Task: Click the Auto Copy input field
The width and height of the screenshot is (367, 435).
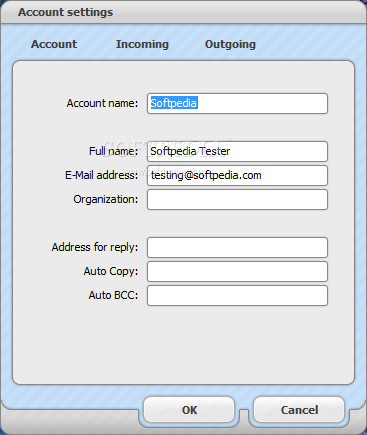Action: pos(237,271)
